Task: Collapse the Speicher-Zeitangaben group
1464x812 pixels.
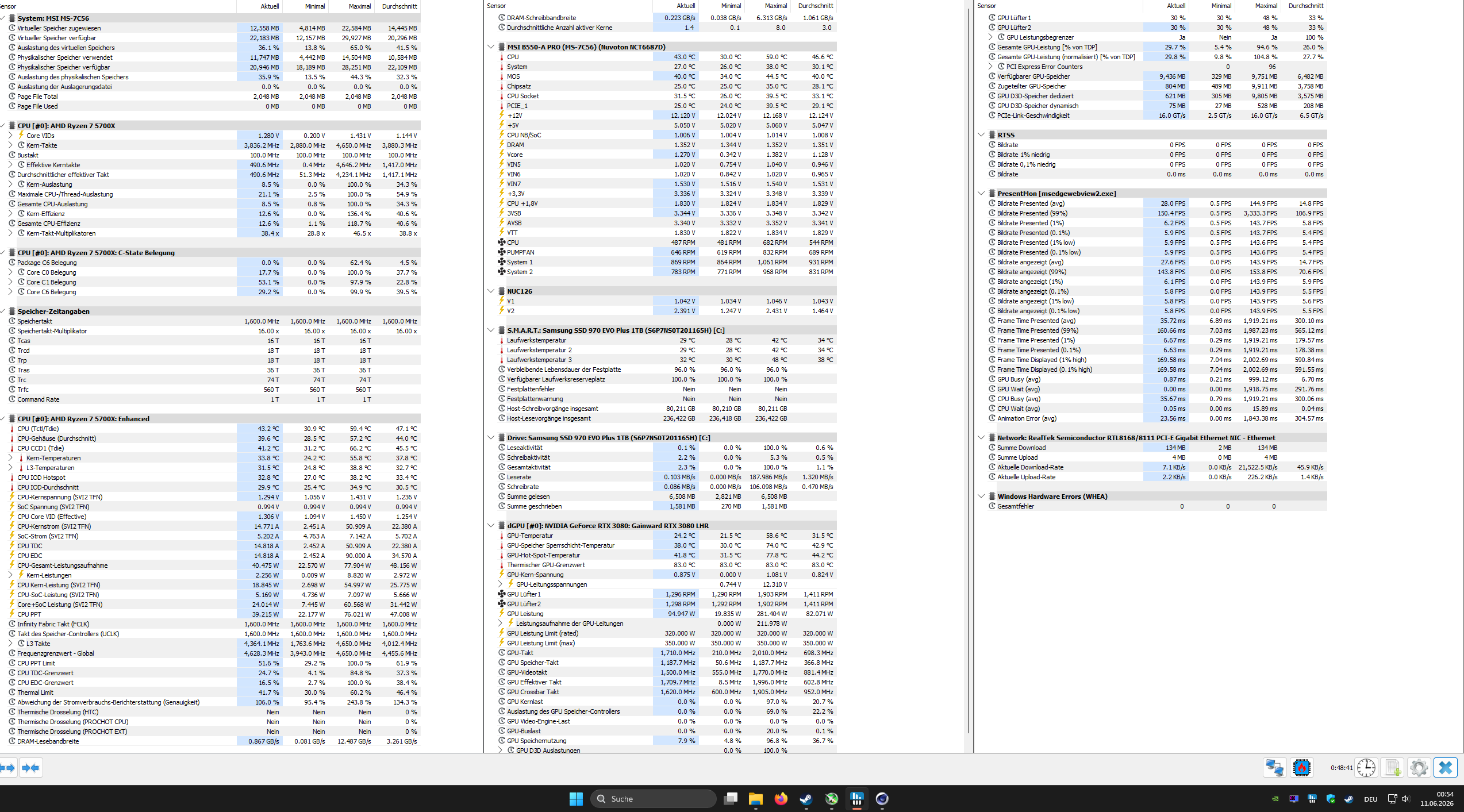Action: click(3, 311)
